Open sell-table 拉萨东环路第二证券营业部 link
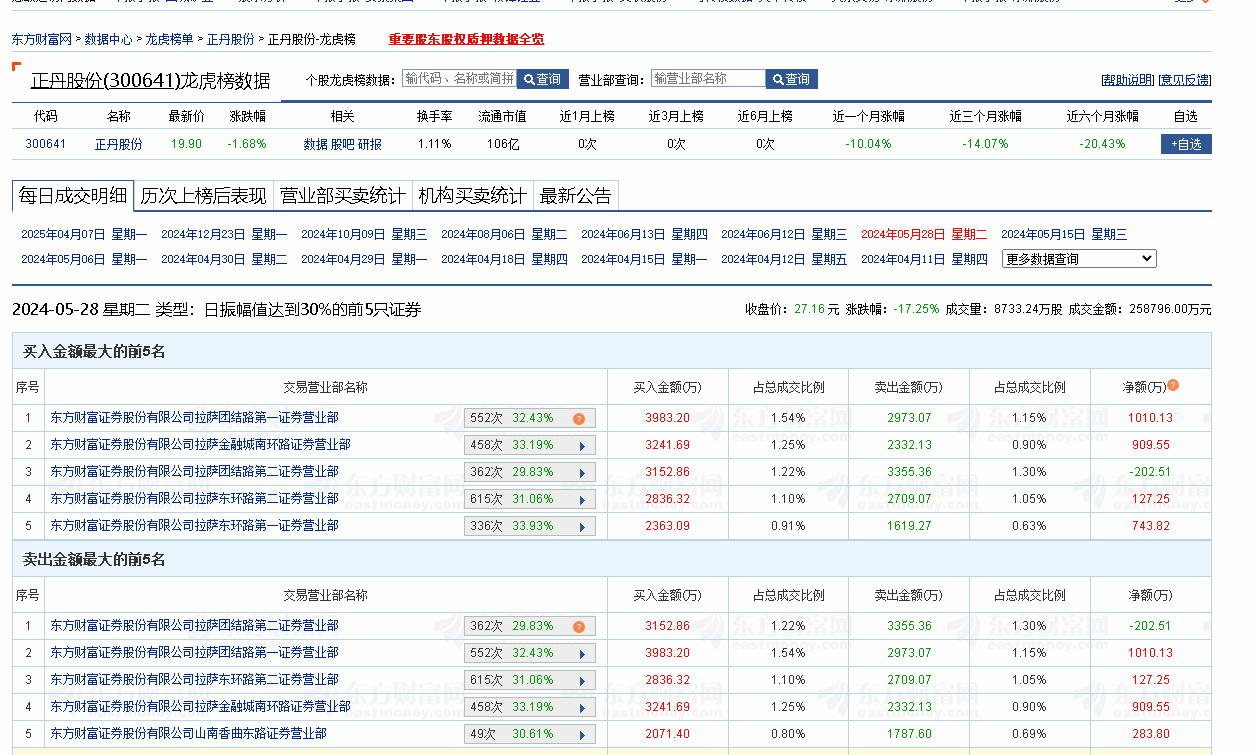 [x=194, y=679]
